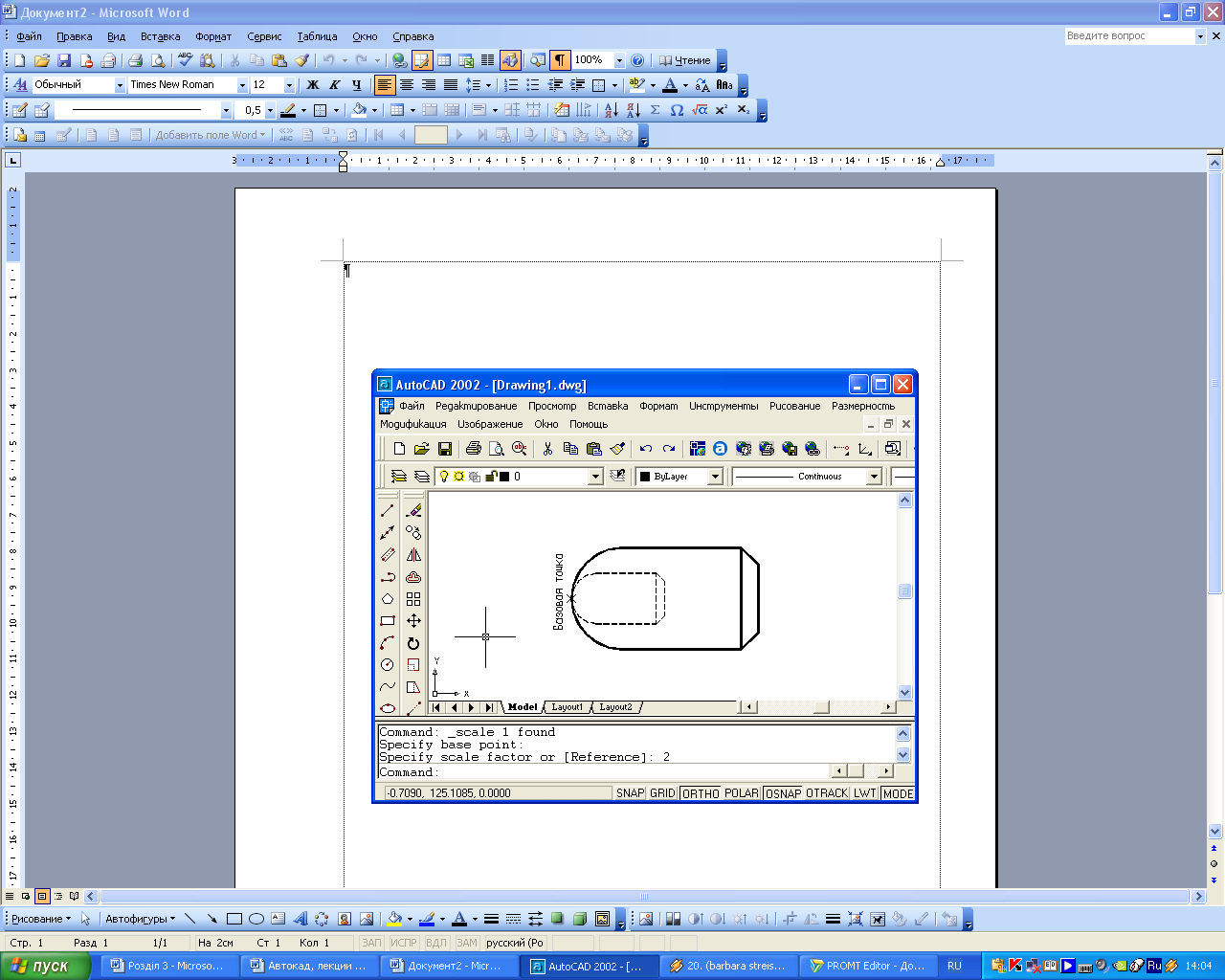Open the Правка menu

pos(75,36)
